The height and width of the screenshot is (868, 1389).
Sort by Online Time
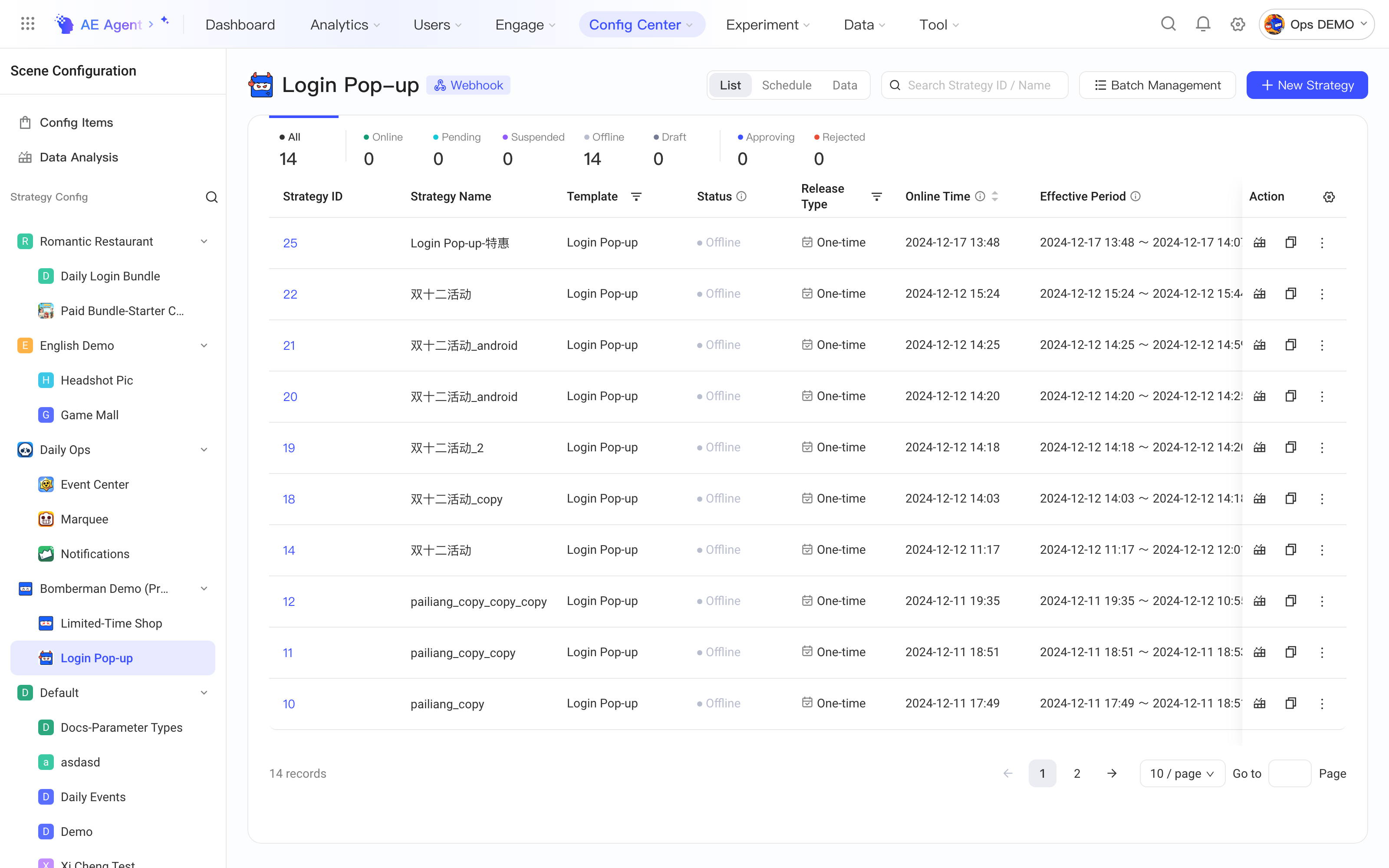(995, 196)
